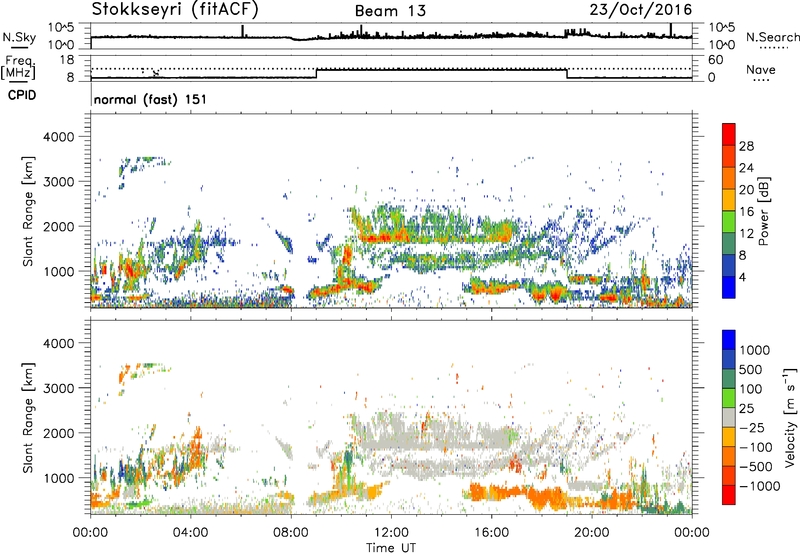Click the 20:00 time axis tick label
800x554 pixels.
[x=592, y=533]
